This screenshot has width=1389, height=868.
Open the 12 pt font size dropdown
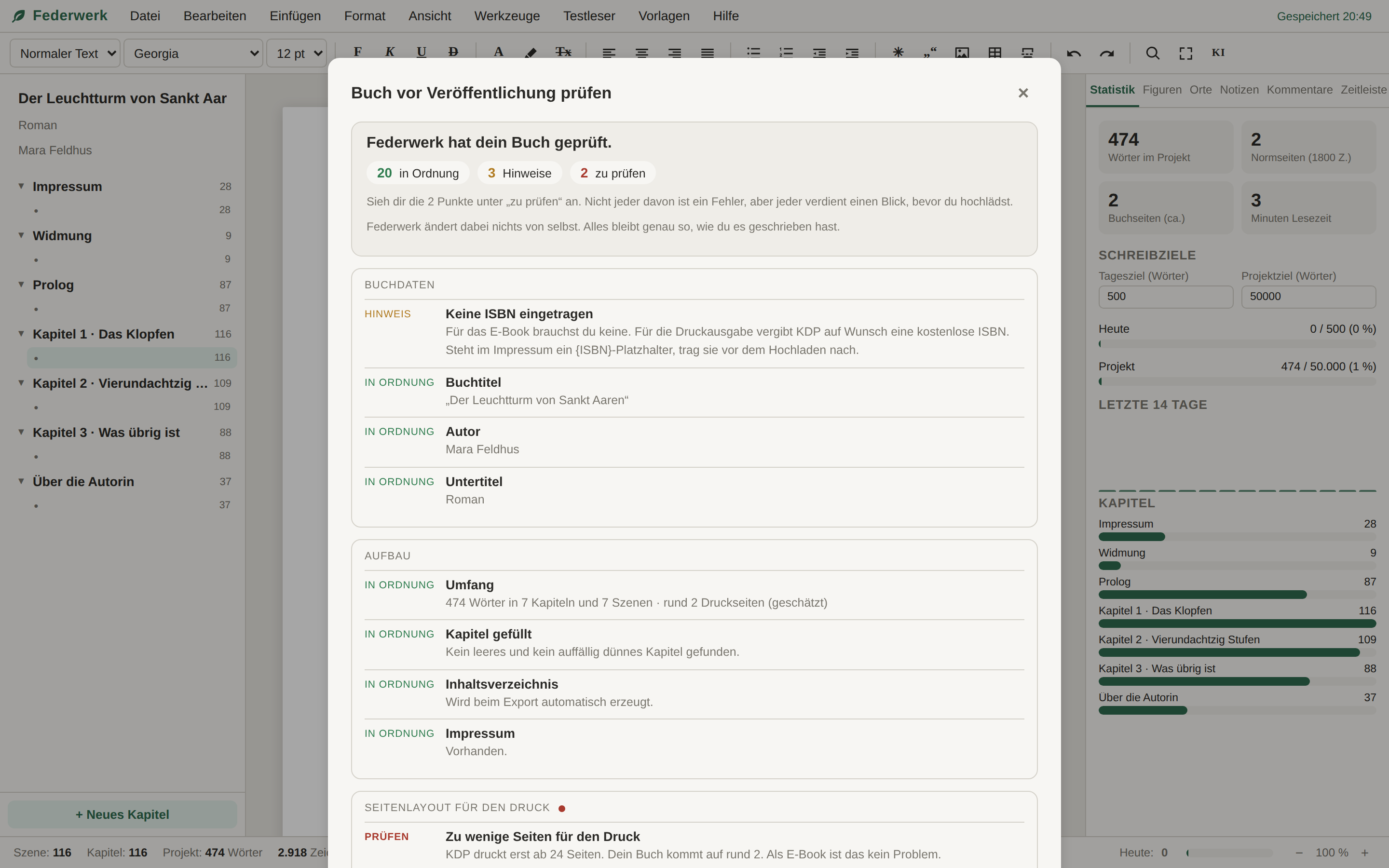[x=297, y=54]
